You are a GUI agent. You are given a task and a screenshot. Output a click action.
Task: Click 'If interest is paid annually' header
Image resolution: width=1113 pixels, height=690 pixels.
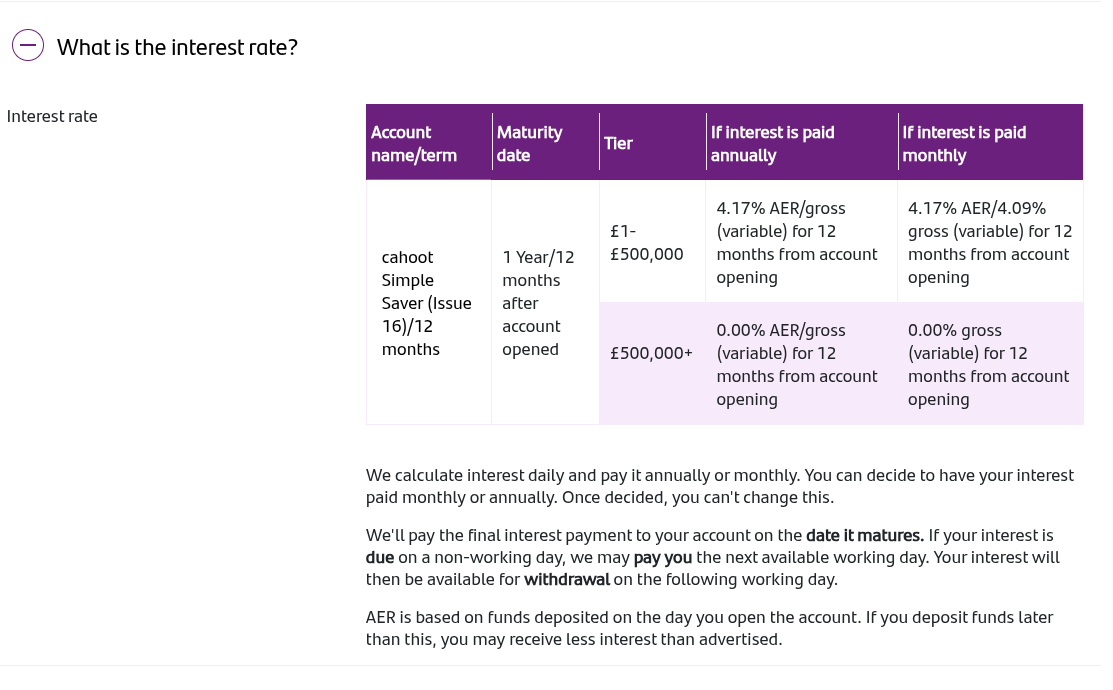point(802,143)
